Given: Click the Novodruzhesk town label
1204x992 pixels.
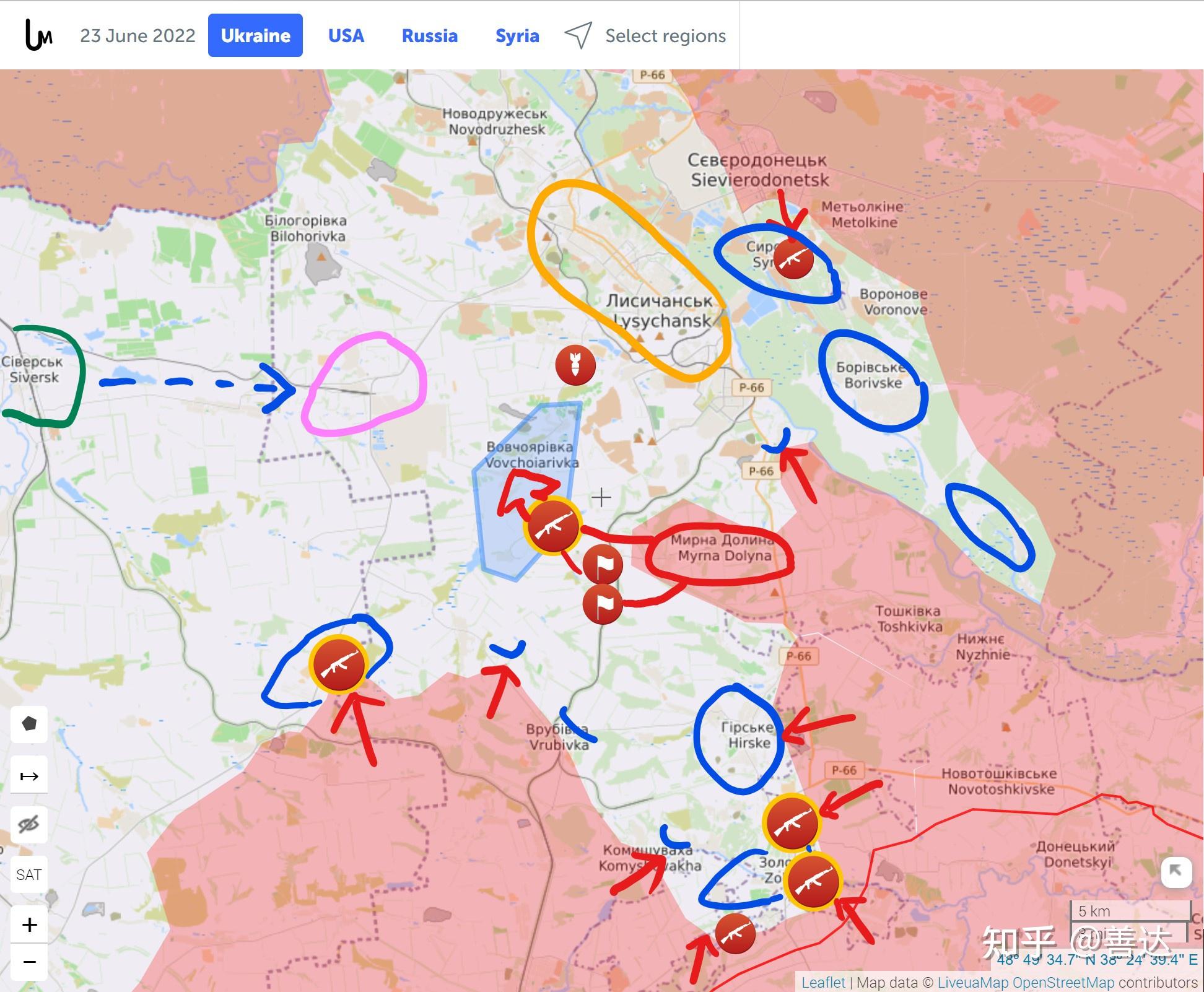Looking at the screenshot, I should coord(495,121).
